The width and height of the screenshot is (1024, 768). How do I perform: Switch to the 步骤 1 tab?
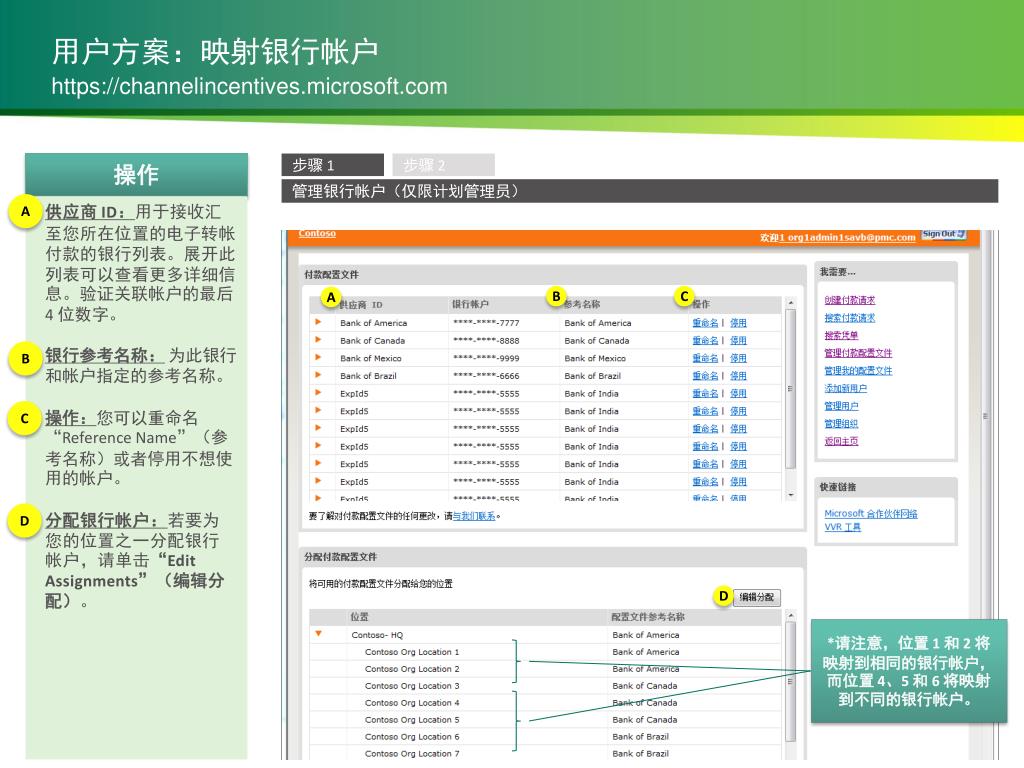[x=332, y=165]
